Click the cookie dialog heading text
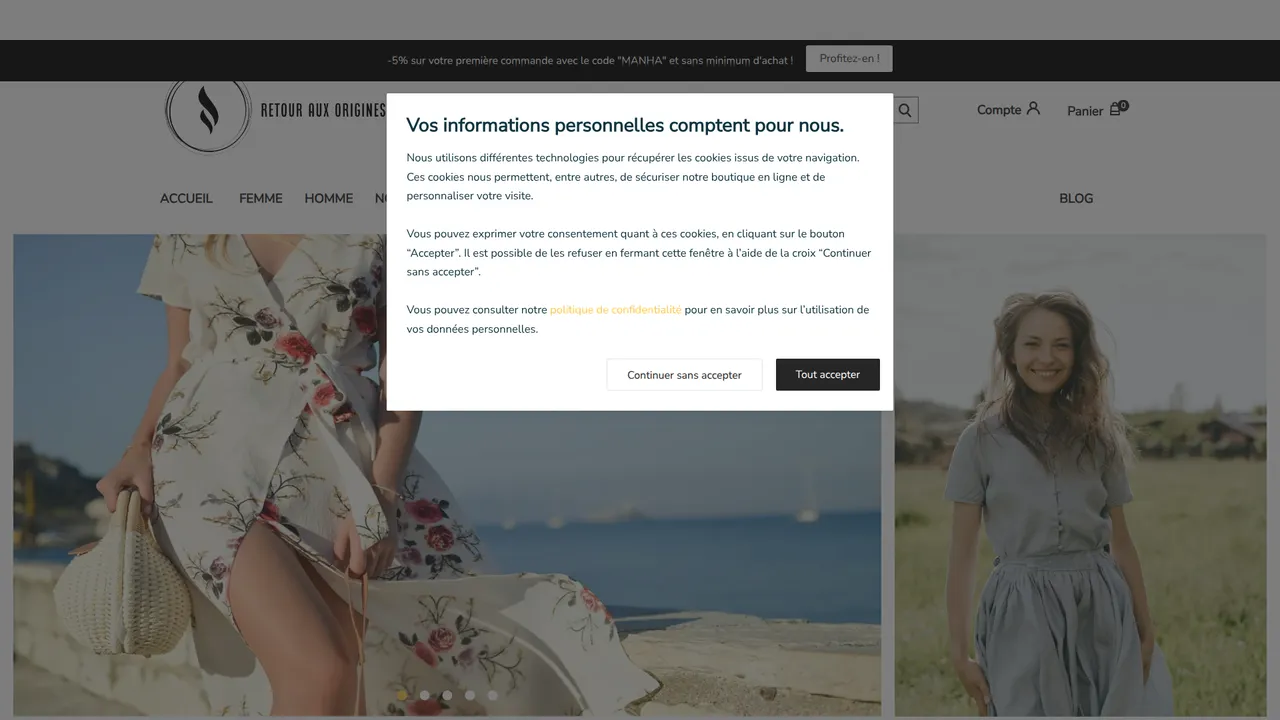 coord(625,125)
